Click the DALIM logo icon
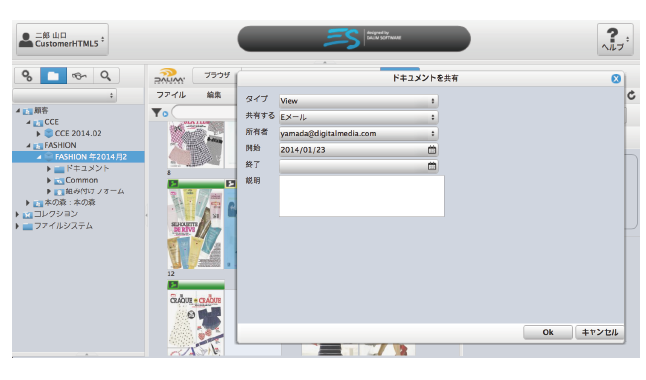This screenshot has width=646, height=380. tap(169, 76)
